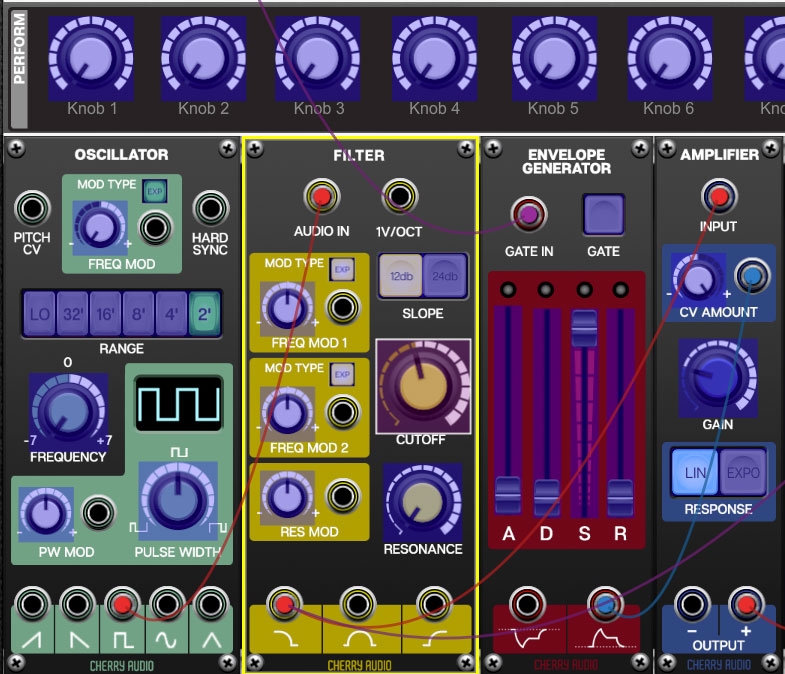The height and width of the screenshot is (674, 785).
Task: Click the Amplifier positive OUTPUT jack
Action: point(746,605)
